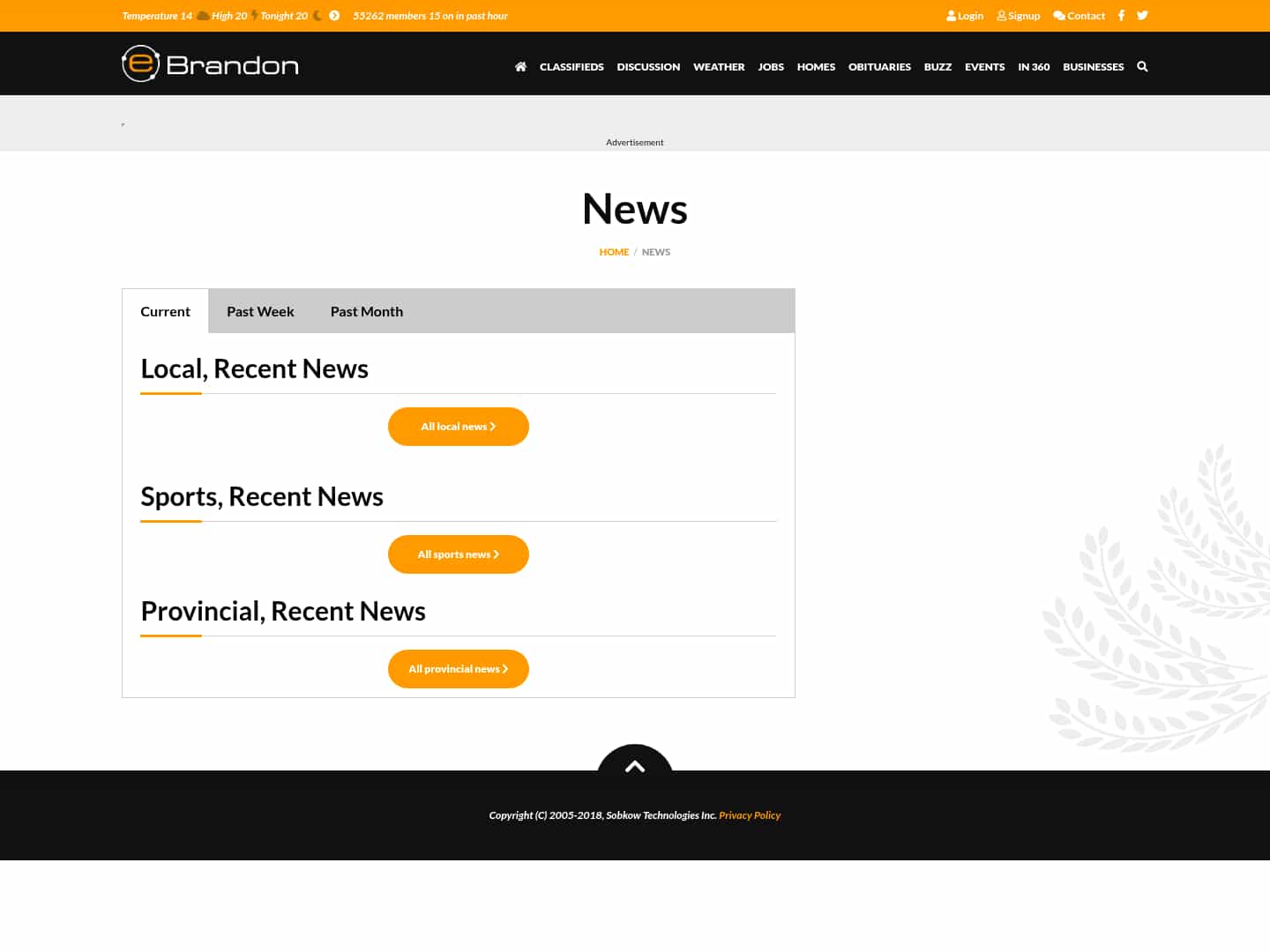Click the Temperature 14 text

157,16
